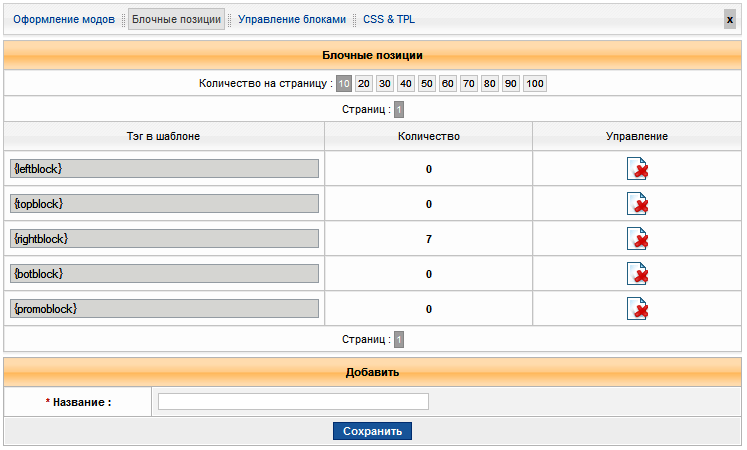Screen dimensions: 747x450
Task: Delete the {topblock} position
Action: click(637, 204)
